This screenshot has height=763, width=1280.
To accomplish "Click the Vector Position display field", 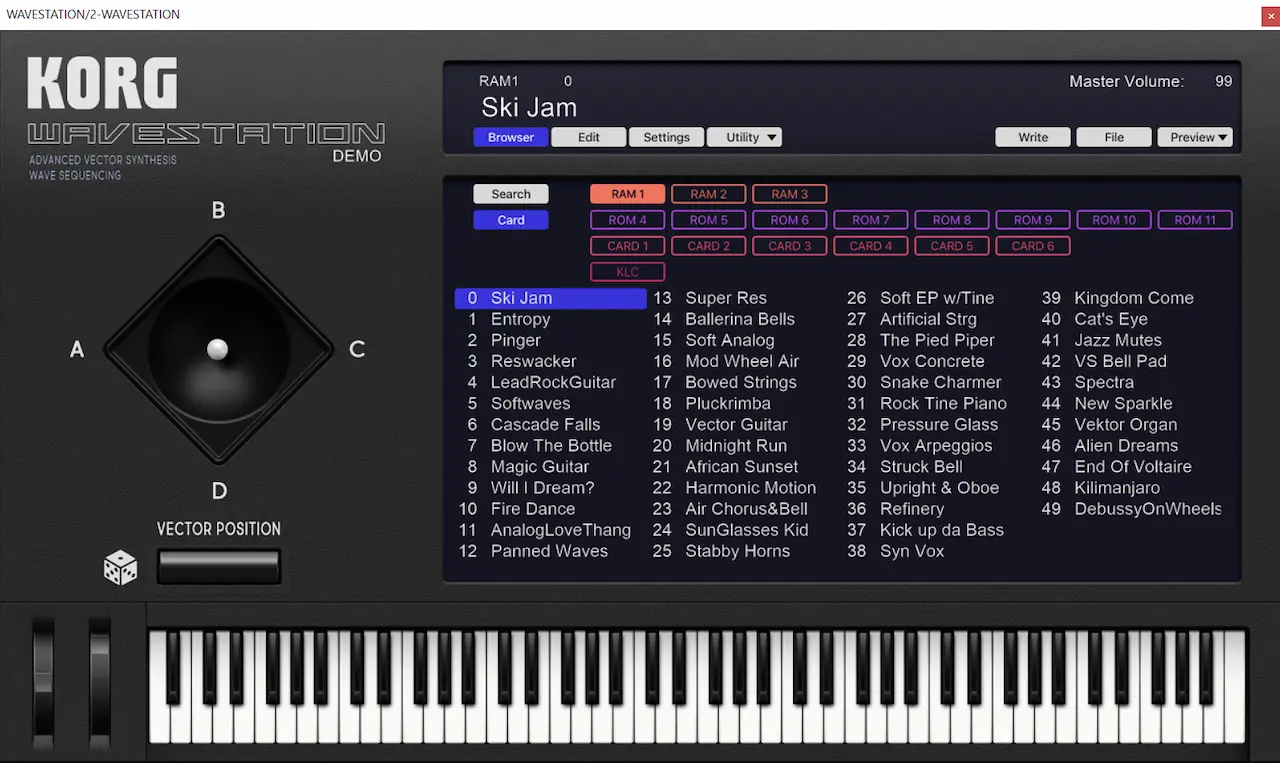I will point(219,566).
